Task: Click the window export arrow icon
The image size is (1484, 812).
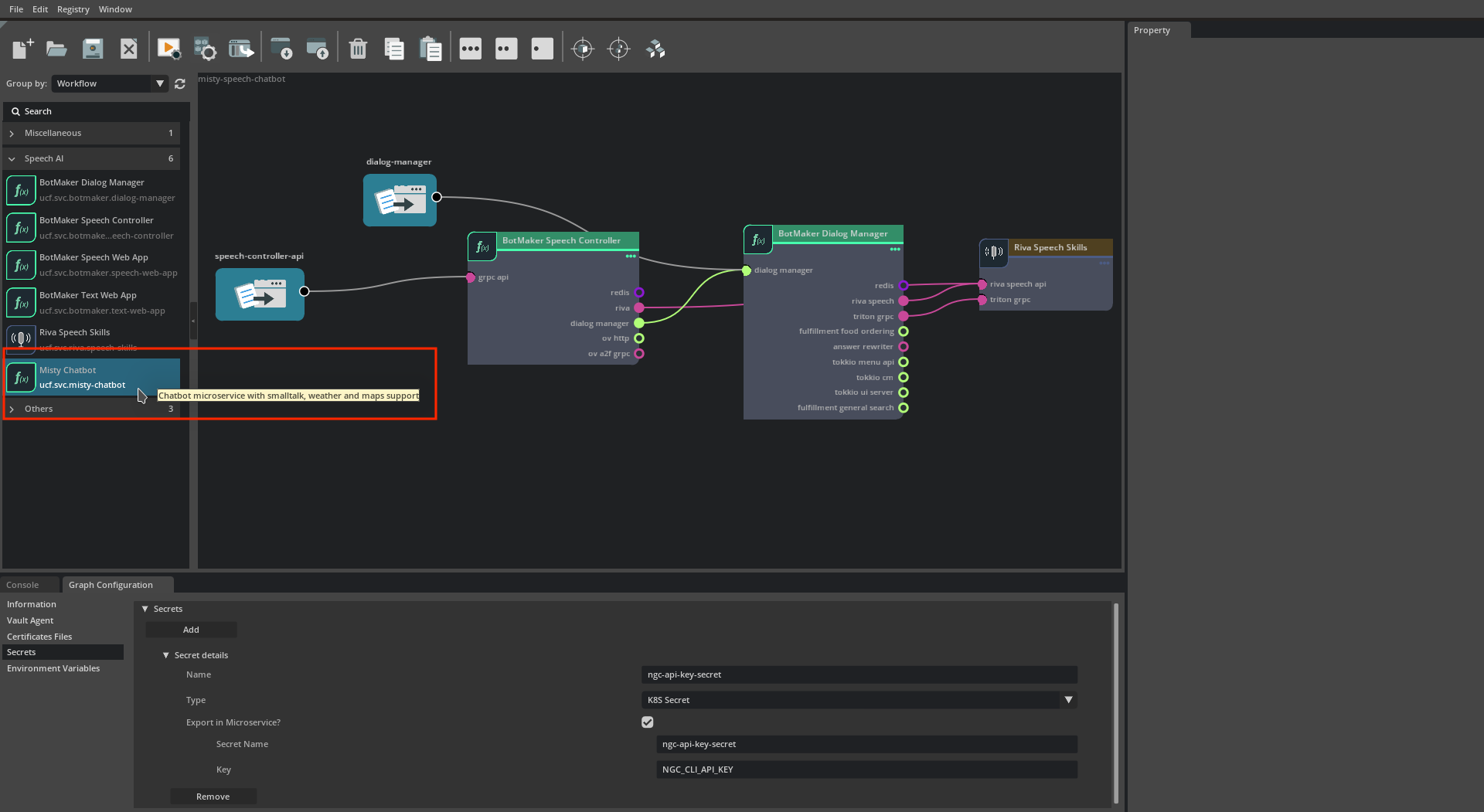Action: [x=241, y=49]
